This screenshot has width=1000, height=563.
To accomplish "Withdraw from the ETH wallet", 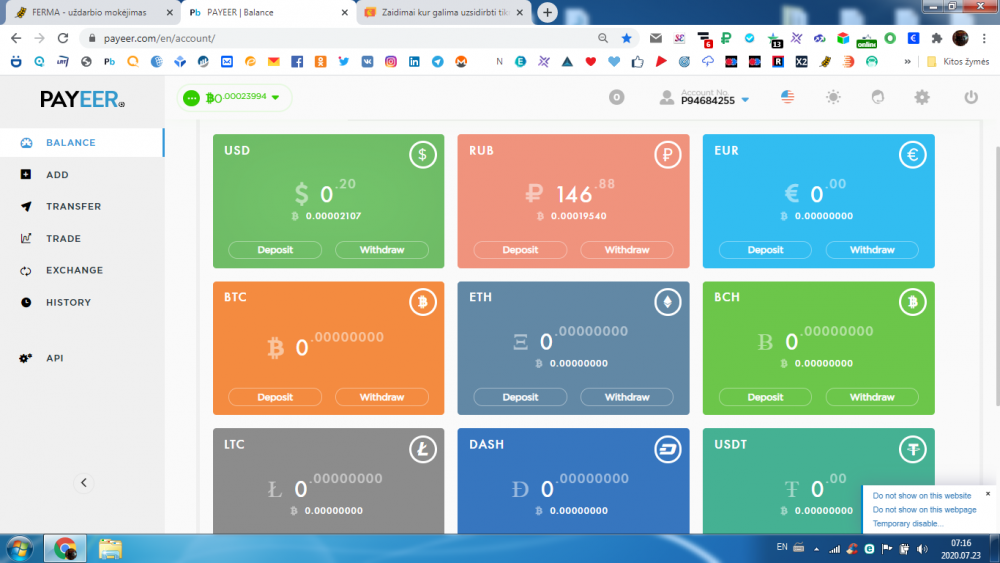I will coord(627,397).
